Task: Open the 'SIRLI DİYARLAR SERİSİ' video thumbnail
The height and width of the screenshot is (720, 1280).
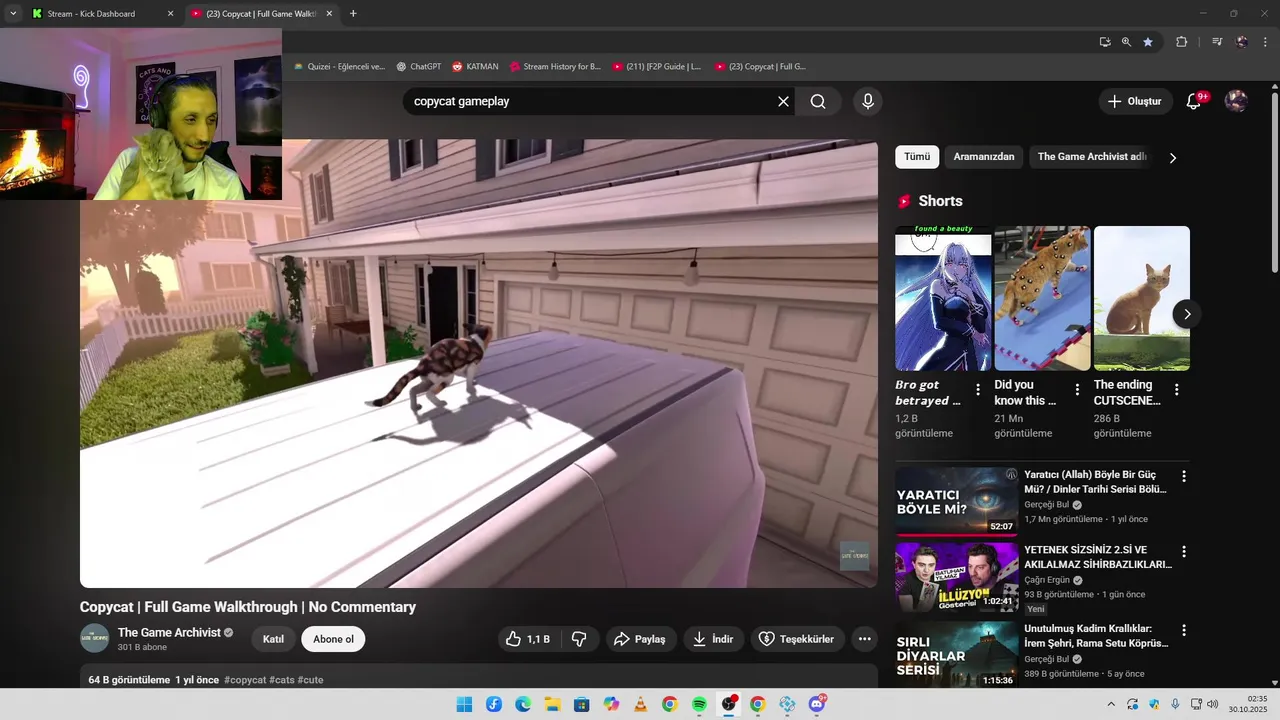Action: (956, 654)
